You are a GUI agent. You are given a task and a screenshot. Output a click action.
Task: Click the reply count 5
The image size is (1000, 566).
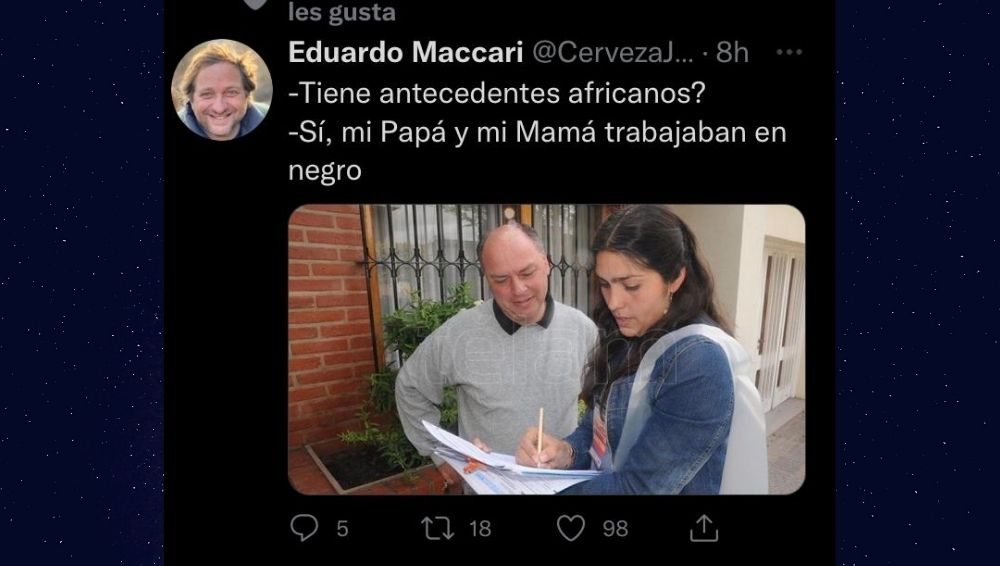point(342,529)
